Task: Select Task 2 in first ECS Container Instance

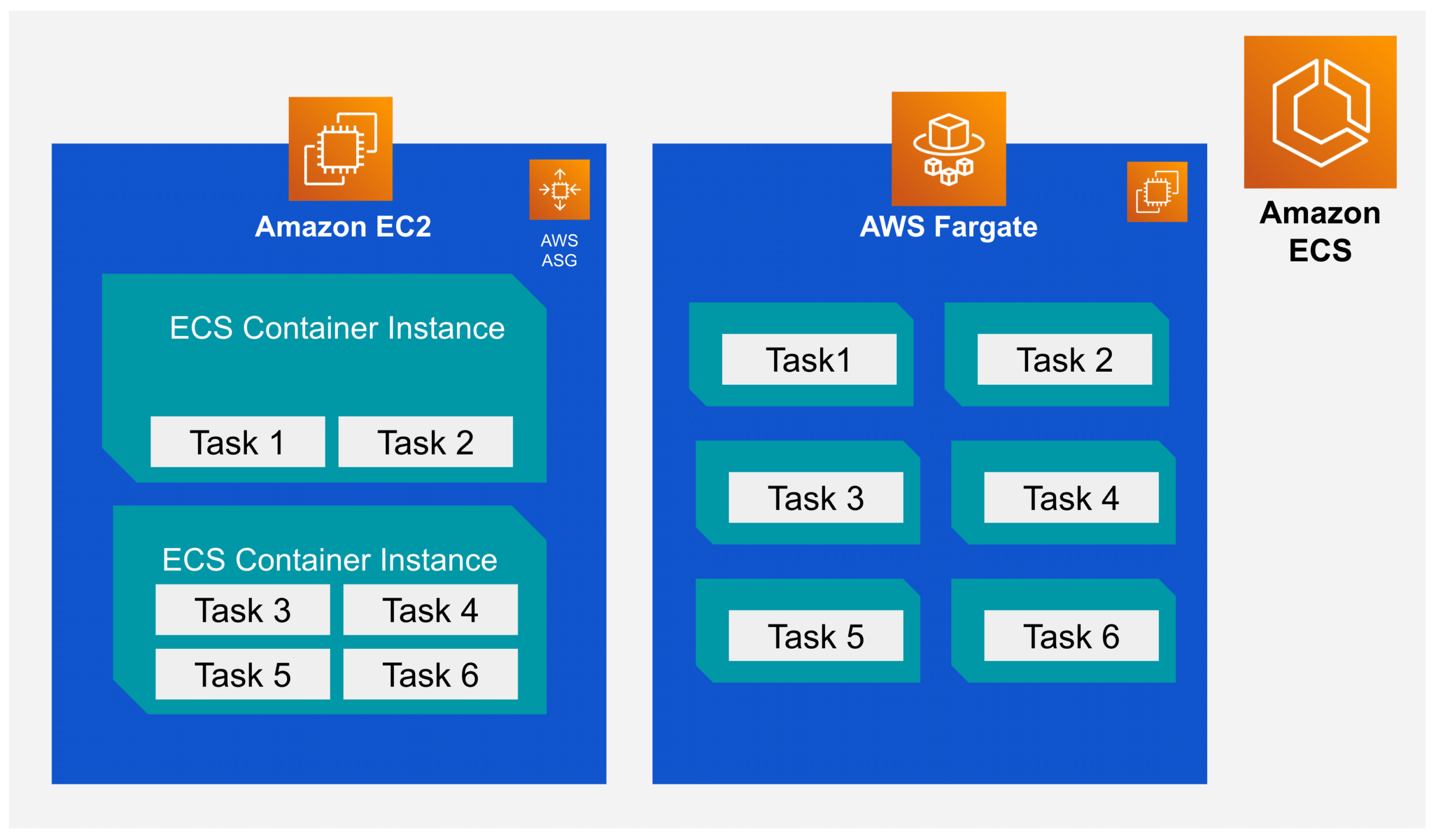Action: (x=425, y=442)
